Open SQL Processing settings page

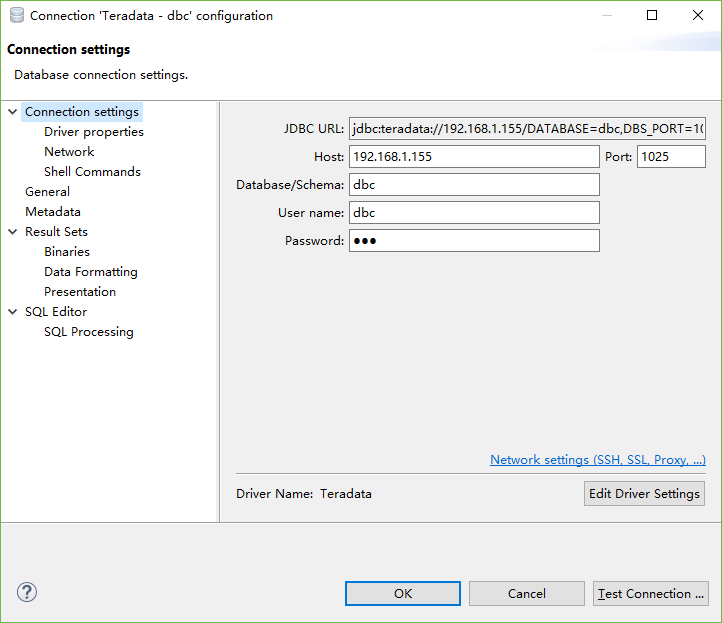pyautogui.click(x=89, y=332)
